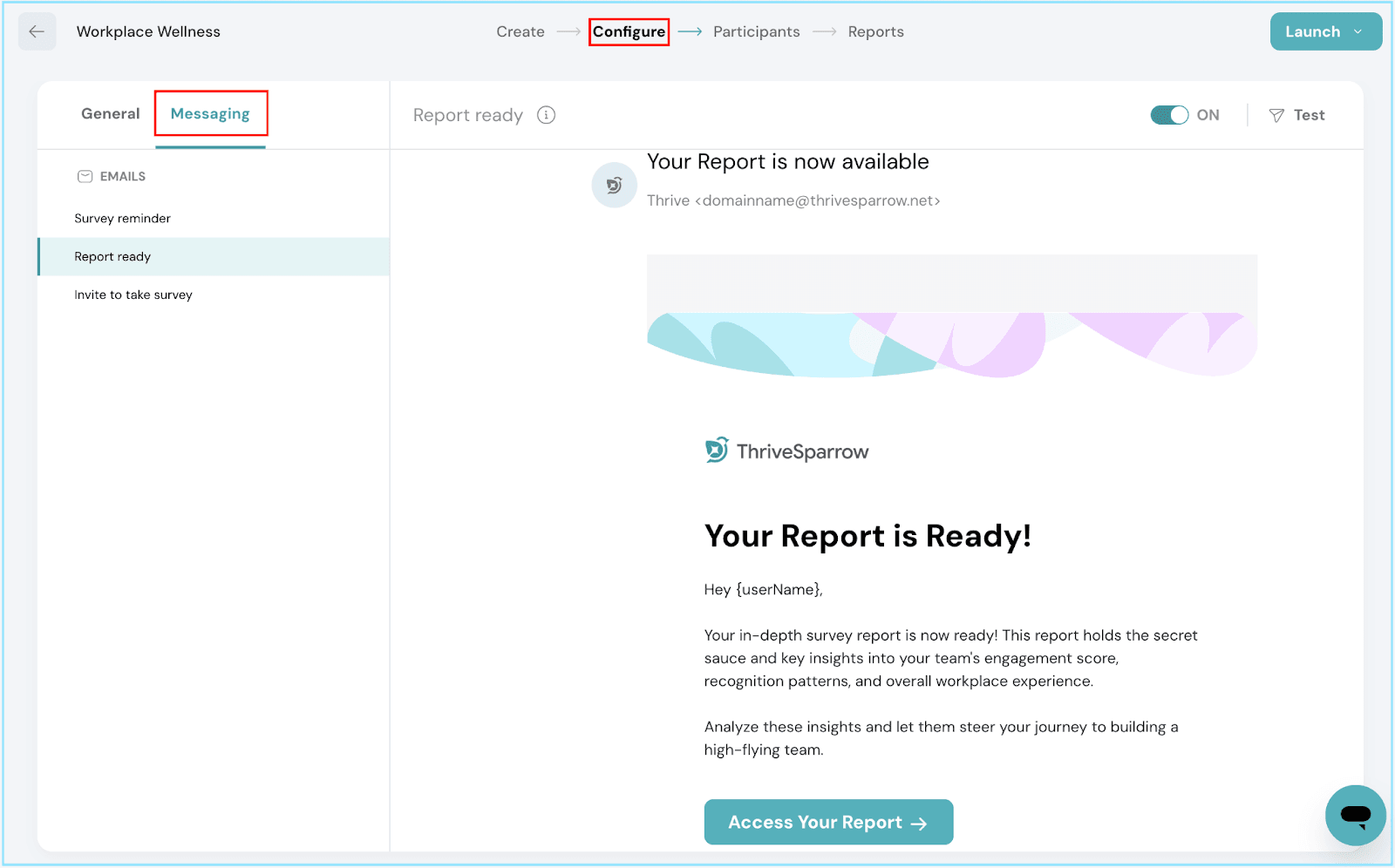The width and height of the screenshot is (1395, 868).
Task: Go to the Create step
Action: coord(521,32)
